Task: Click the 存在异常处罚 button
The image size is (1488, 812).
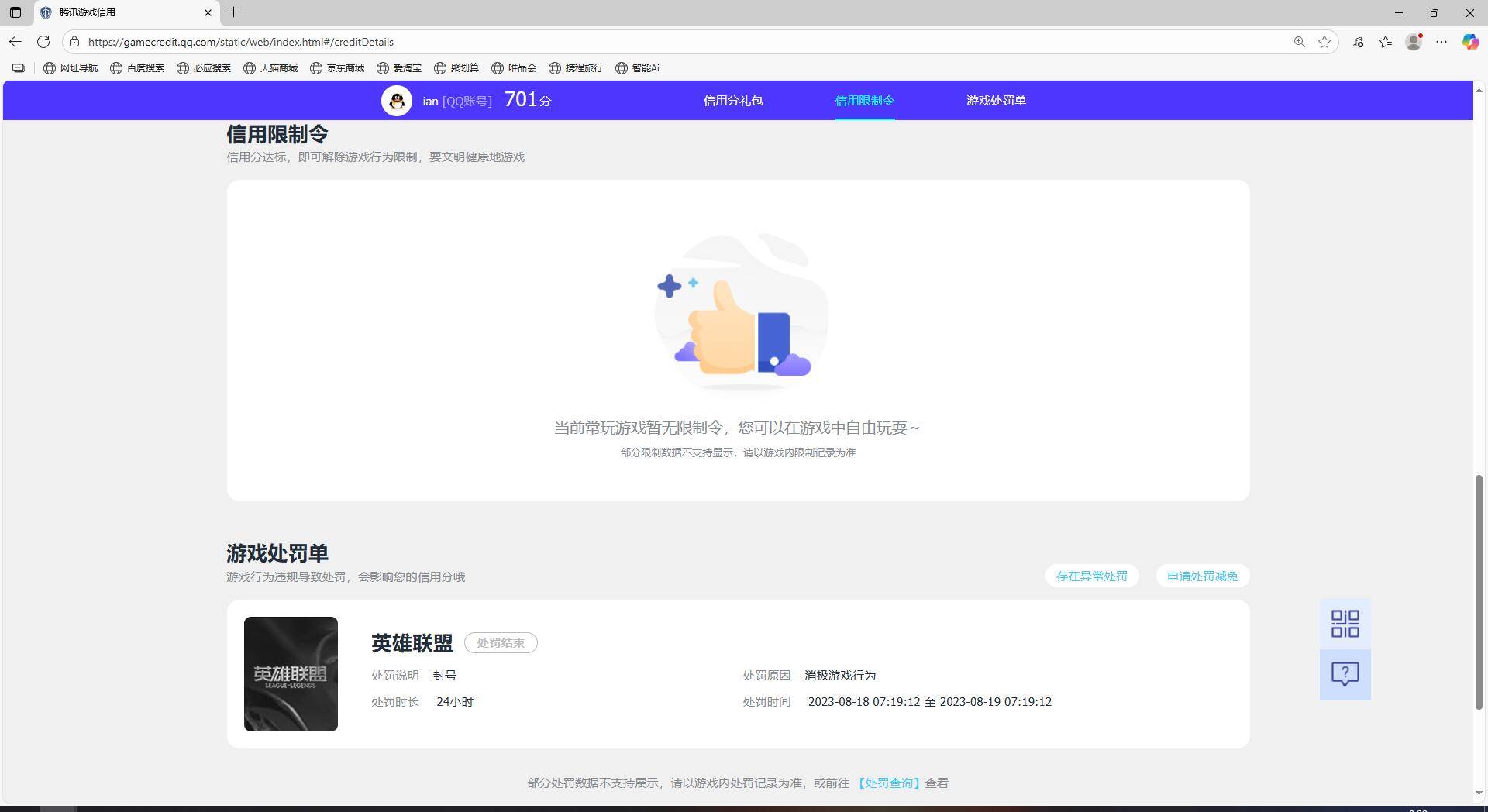Action: point(1091,576)
